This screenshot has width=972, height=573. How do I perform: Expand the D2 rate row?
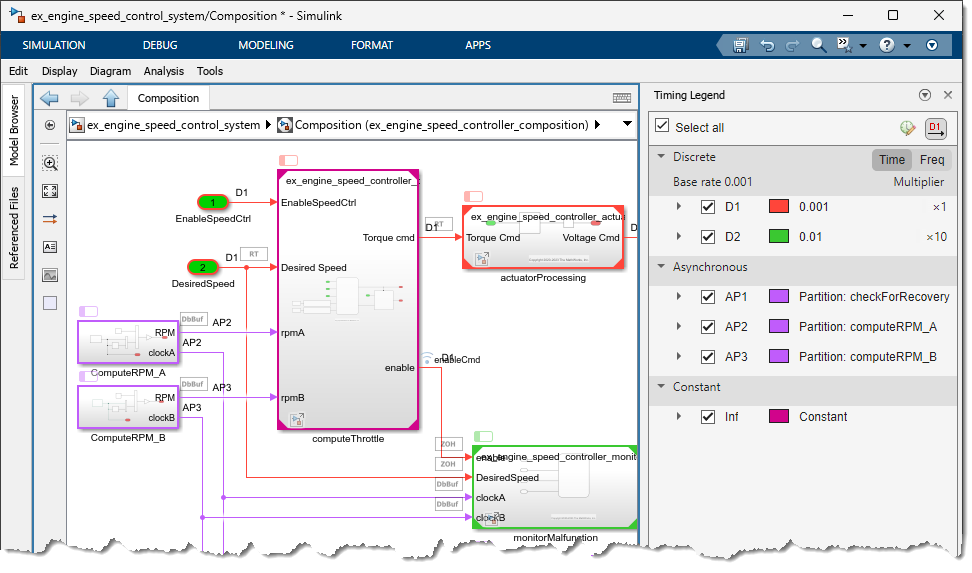679,237
